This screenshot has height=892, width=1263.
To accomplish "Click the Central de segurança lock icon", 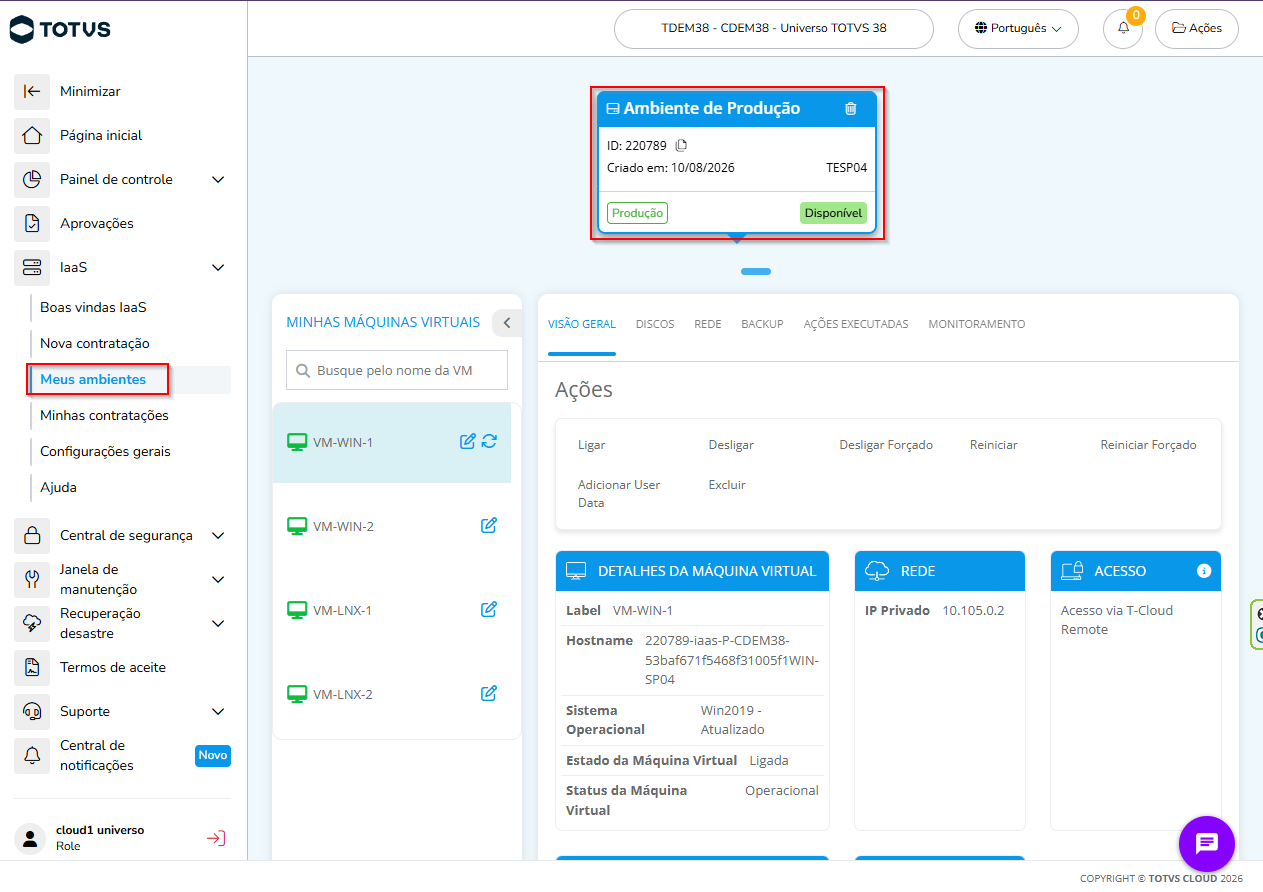I will [32, 535].
